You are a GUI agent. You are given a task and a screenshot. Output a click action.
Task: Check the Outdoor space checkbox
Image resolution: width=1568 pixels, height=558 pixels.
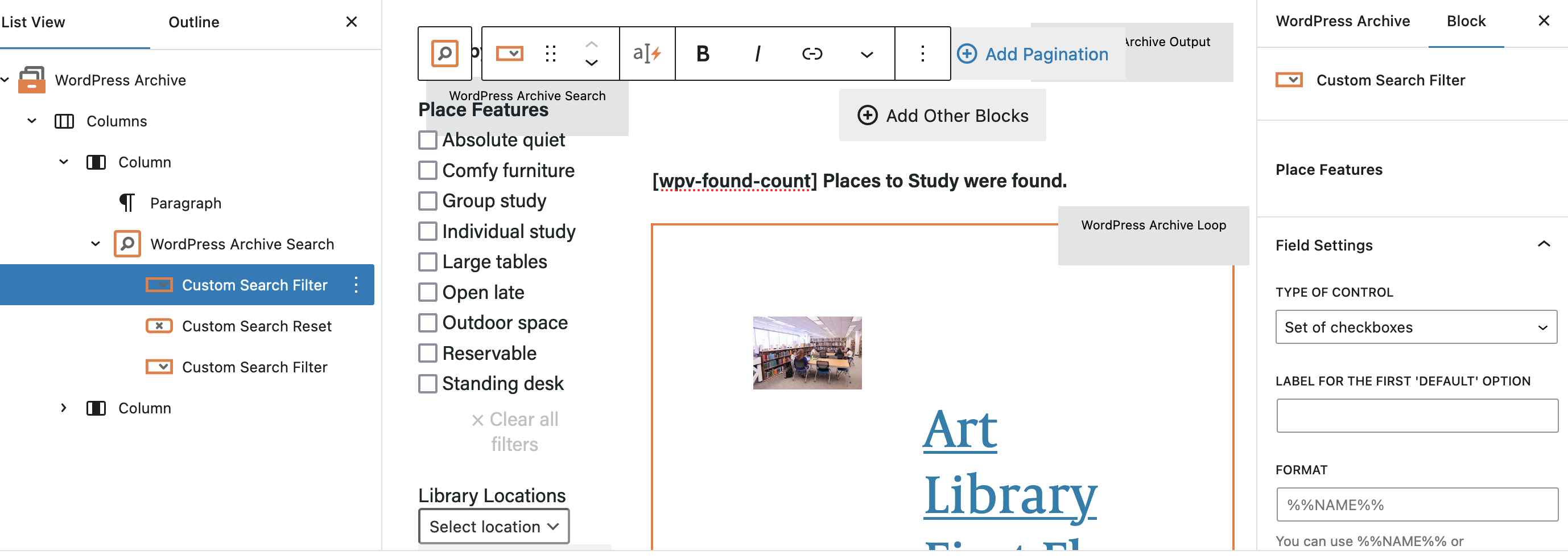click(427, 323)
